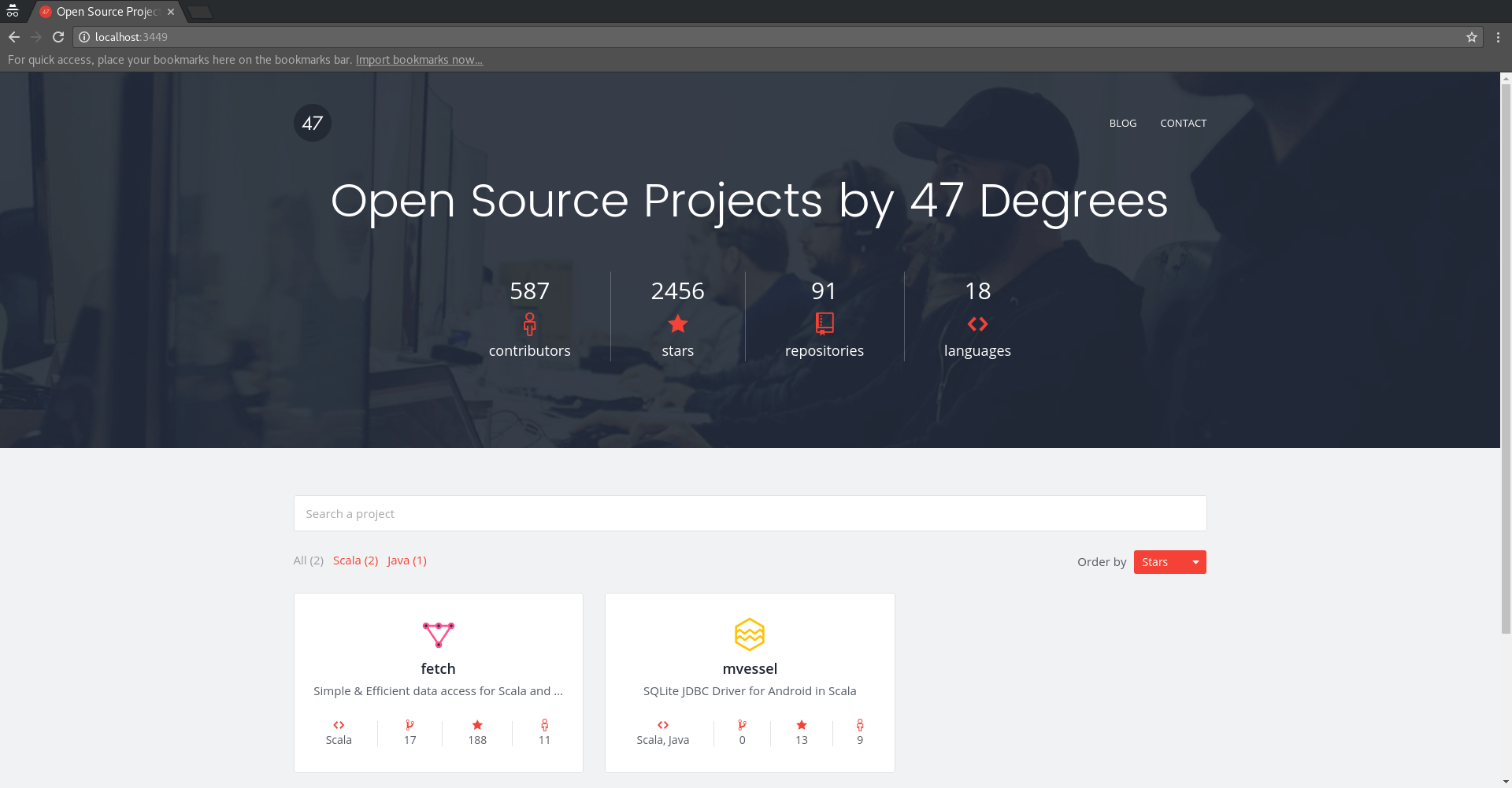
Task: Click the scrollbar up arrow
Action: pos(1506,78)
